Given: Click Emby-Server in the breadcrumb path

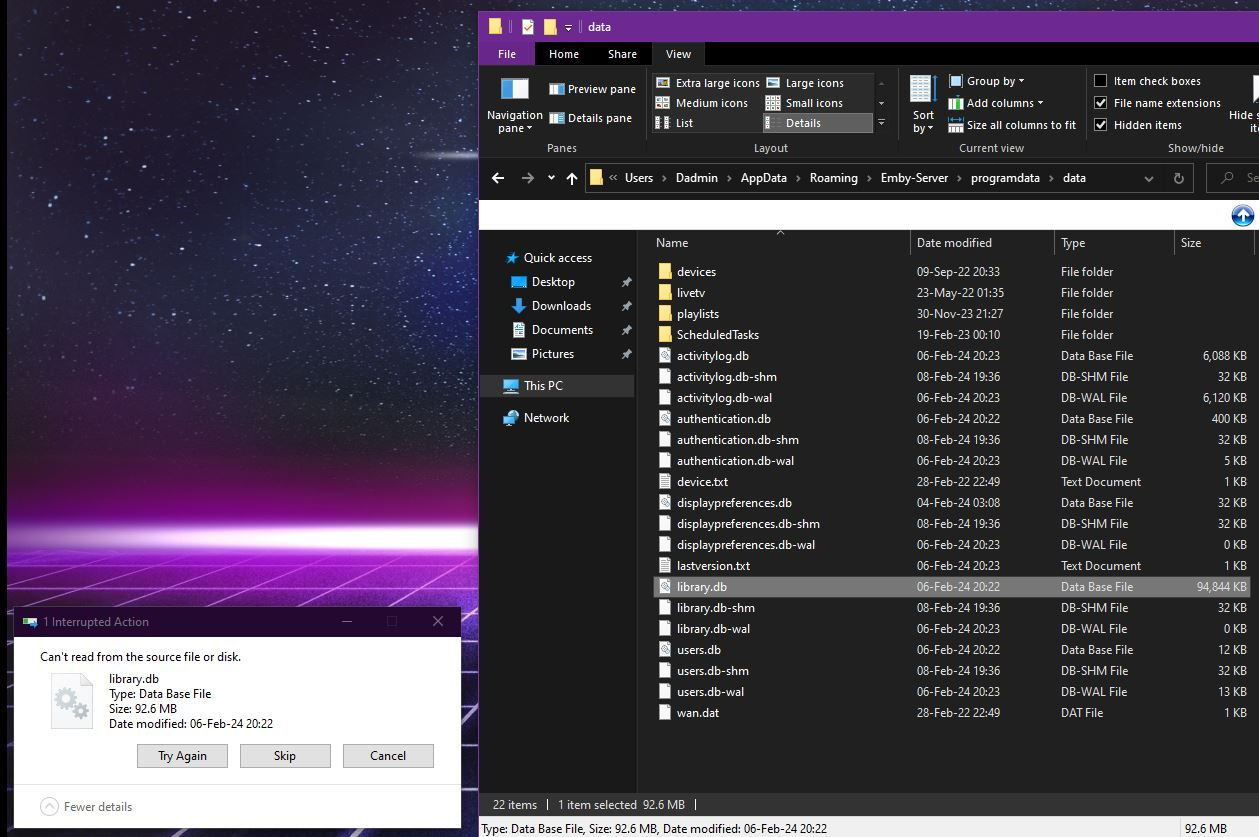Looking at the screenshot, I should click(914, 178).
